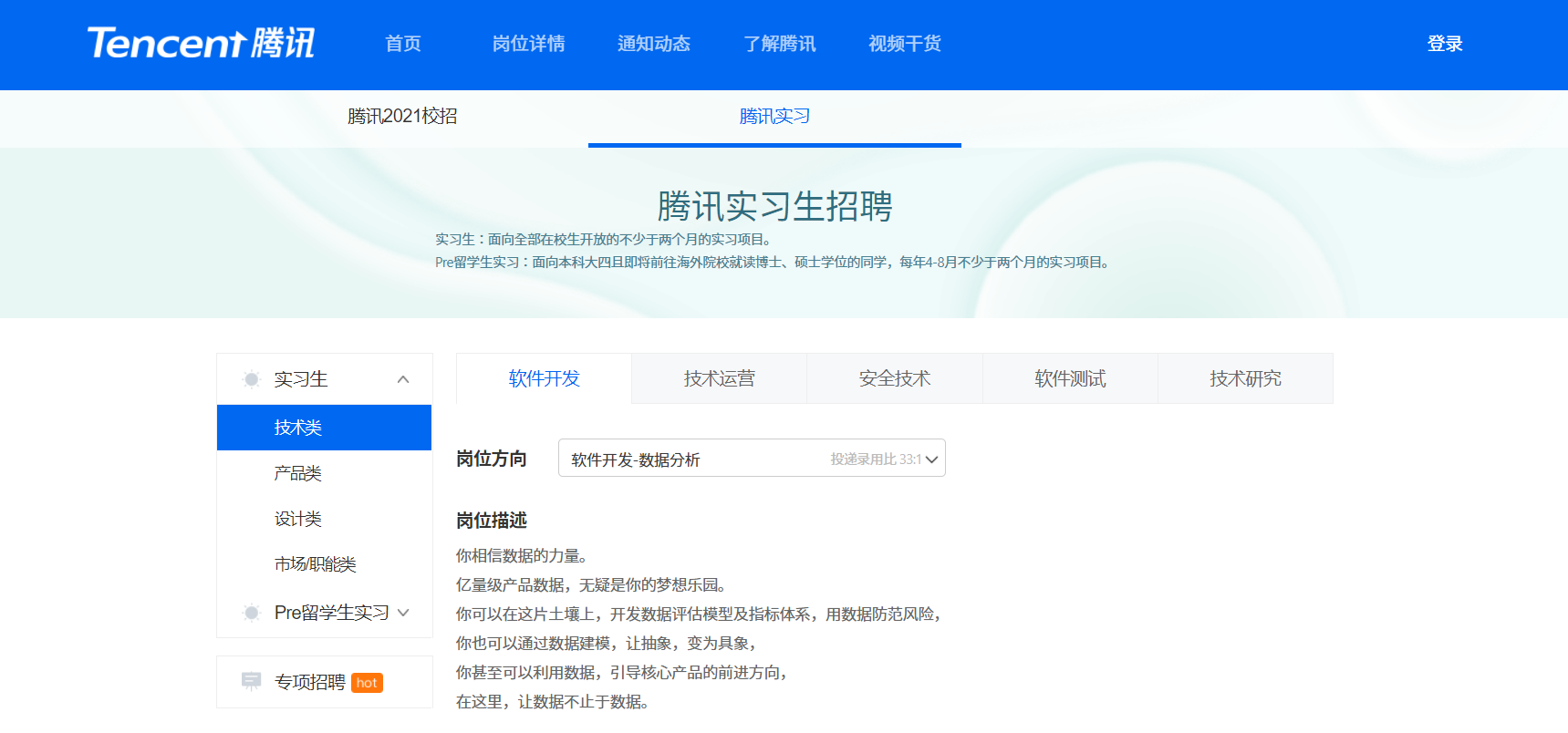
Task: Click the dropdown arrow next to 投递录用比
Action: 931,459
